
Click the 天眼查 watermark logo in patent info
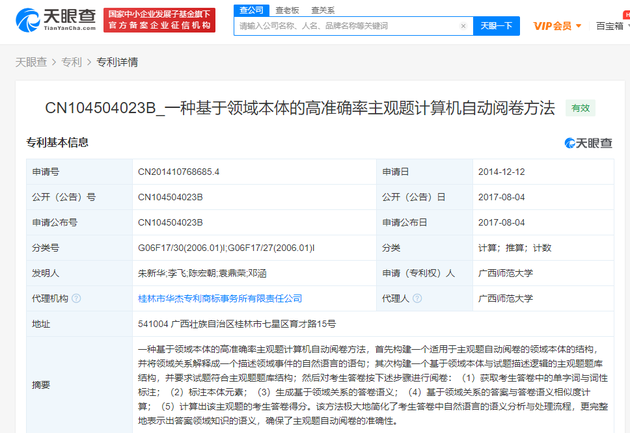[588, 143]
